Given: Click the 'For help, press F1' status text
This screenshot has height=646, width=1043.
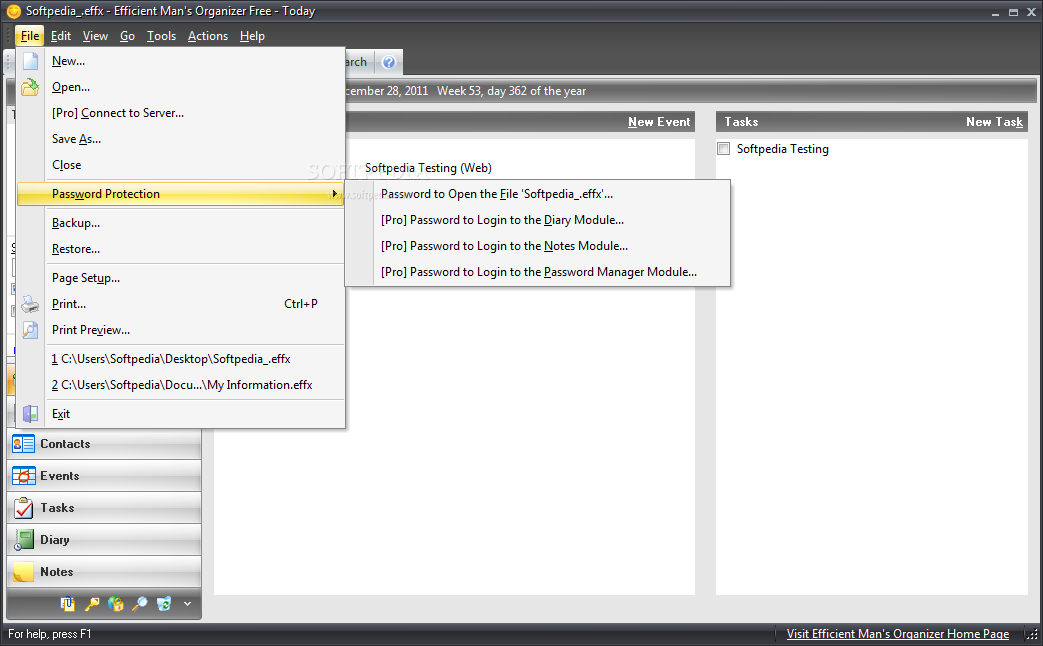Looking at the screenshot, I should (49, 634).
